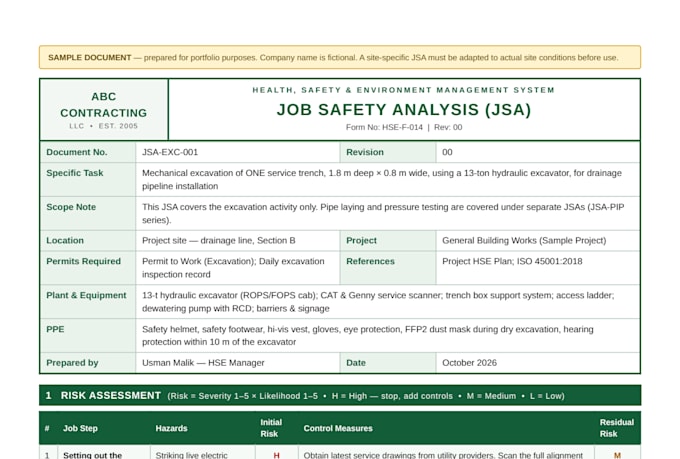Click the 'Revision' label cell

388,152
